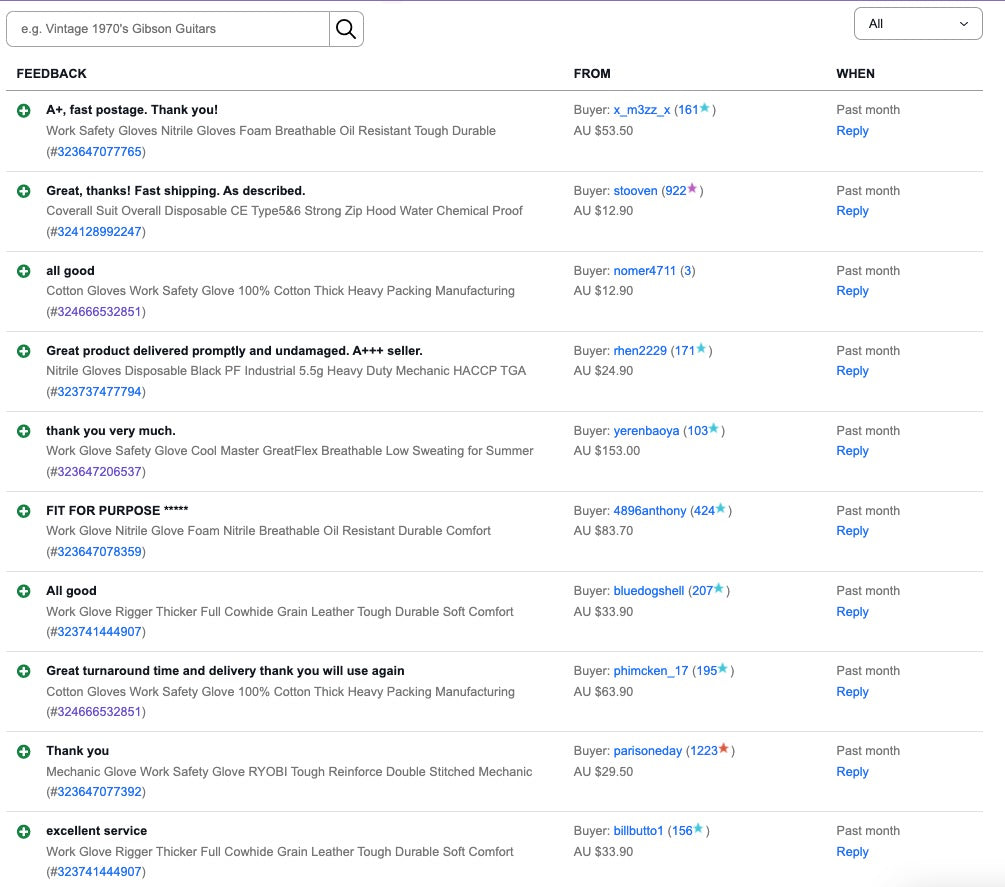
Task: Click title 'Nitrile Gloves Disposable Black PF Industrial'
Action: pos(286,371)
